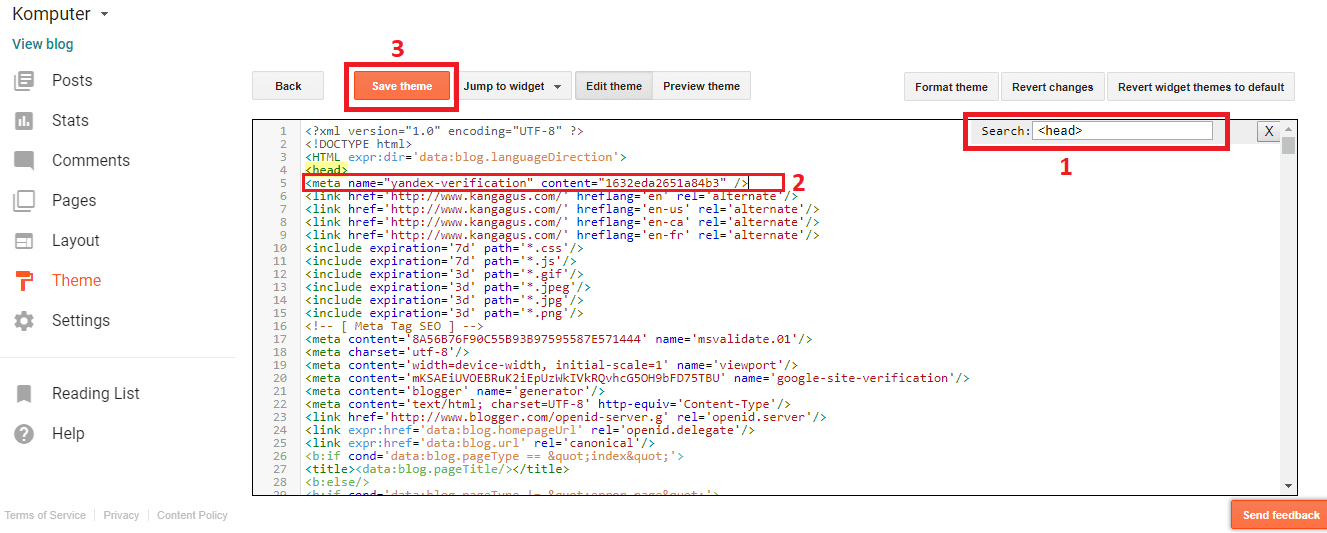
Task: Open the Reading List
Action: [96, 393]
